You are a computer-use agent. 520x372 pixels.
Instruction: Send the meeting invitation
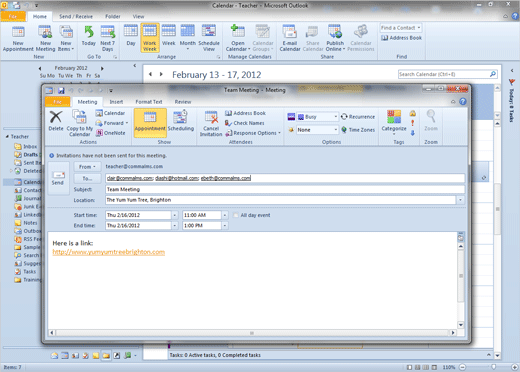58,178
